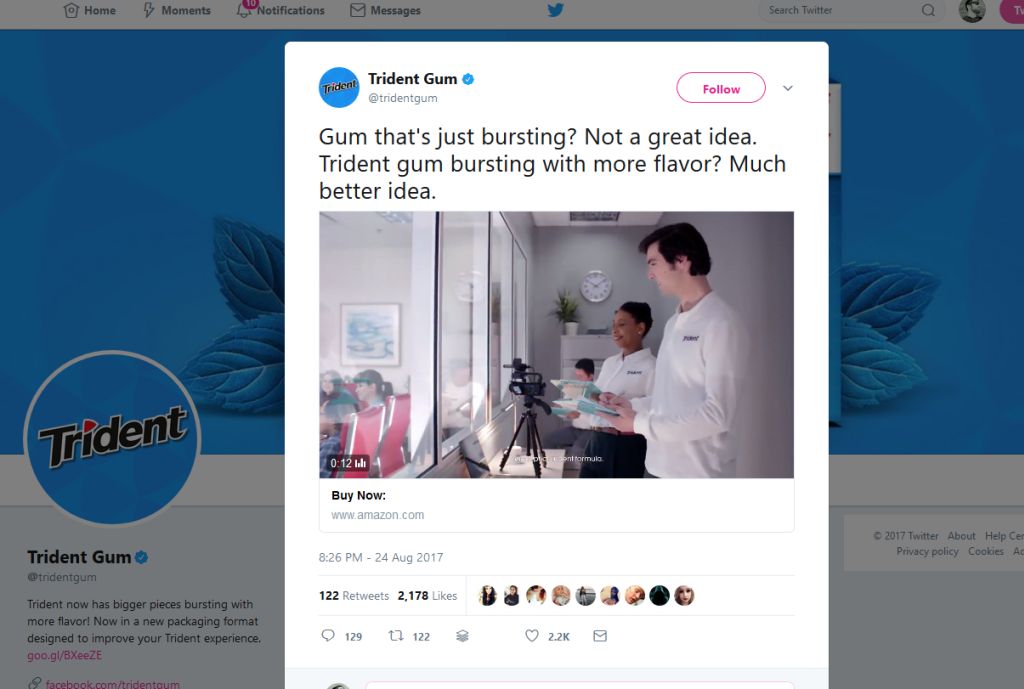Screen dimensions: 1024x689
Task: Open the tweet options caret
Action: coord(788,88)
